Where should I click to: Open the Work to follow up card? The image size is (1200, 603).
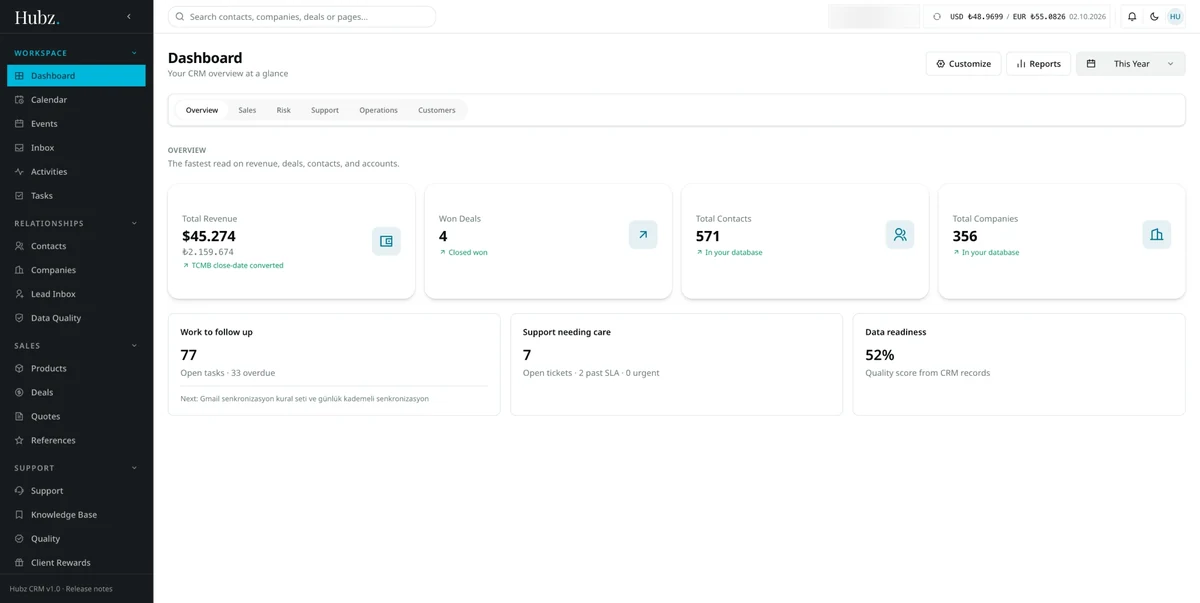334,364
